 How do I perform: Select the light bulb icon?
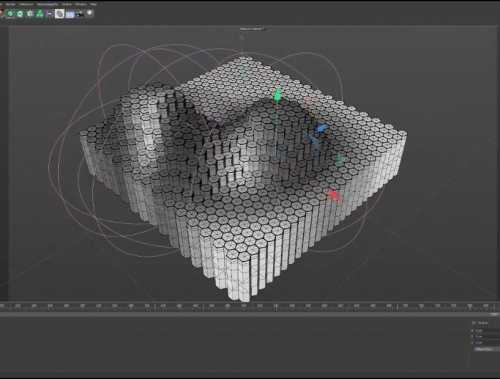click(90, 13)
